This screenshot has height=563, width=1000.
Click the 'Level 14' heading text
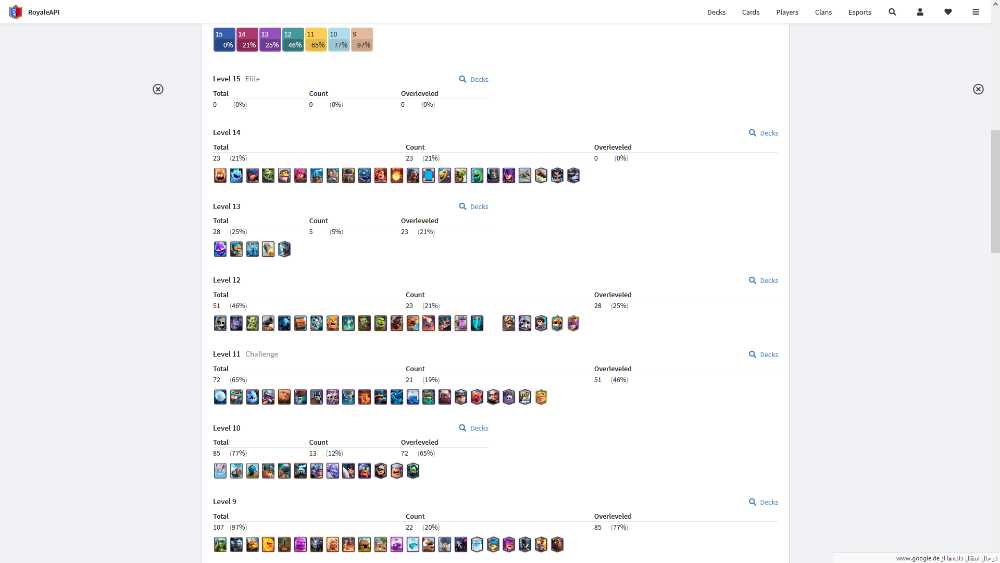[226, 133]
